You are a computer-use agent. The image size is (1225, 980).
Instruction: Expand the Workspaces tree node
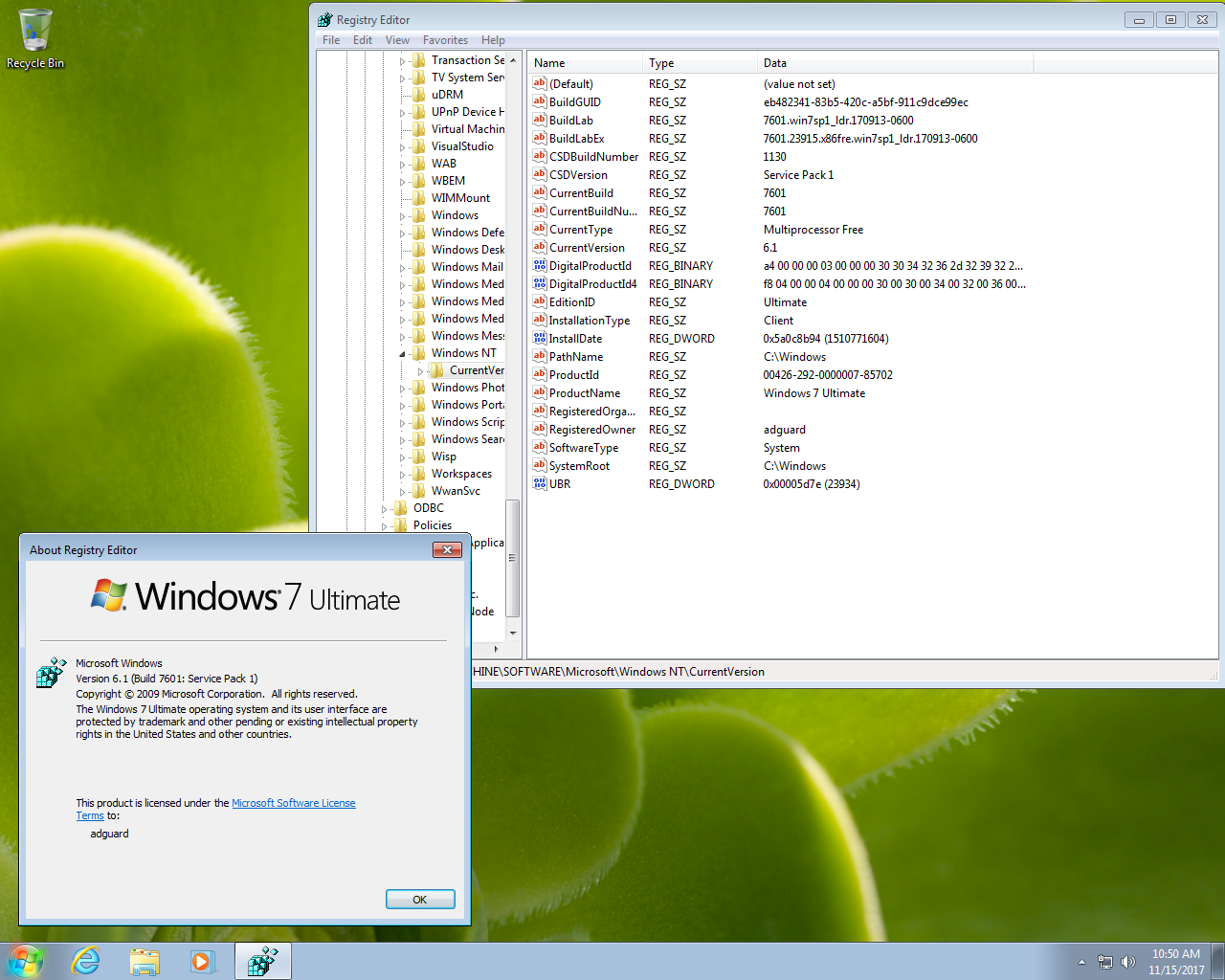[403, 474]
